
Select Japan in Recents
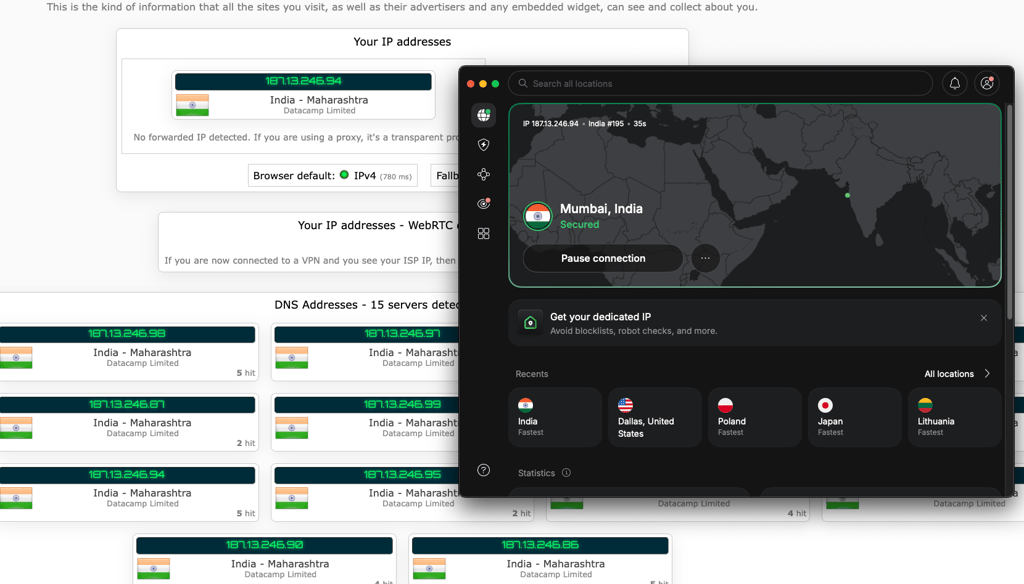(855, 417)
